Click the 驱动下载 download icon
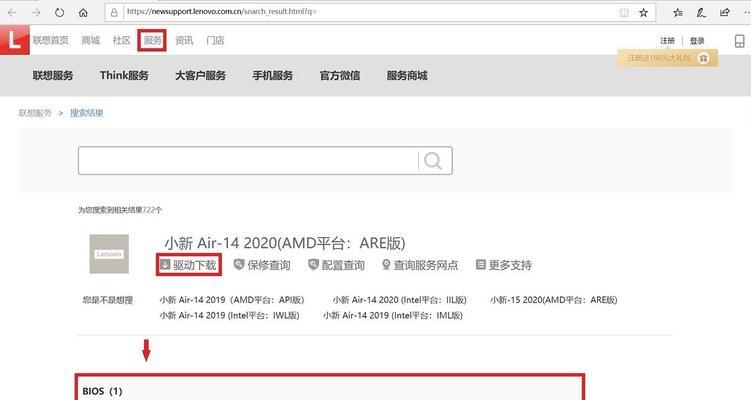This screenshot has height=400, width=751. click(x=165, y=264)
